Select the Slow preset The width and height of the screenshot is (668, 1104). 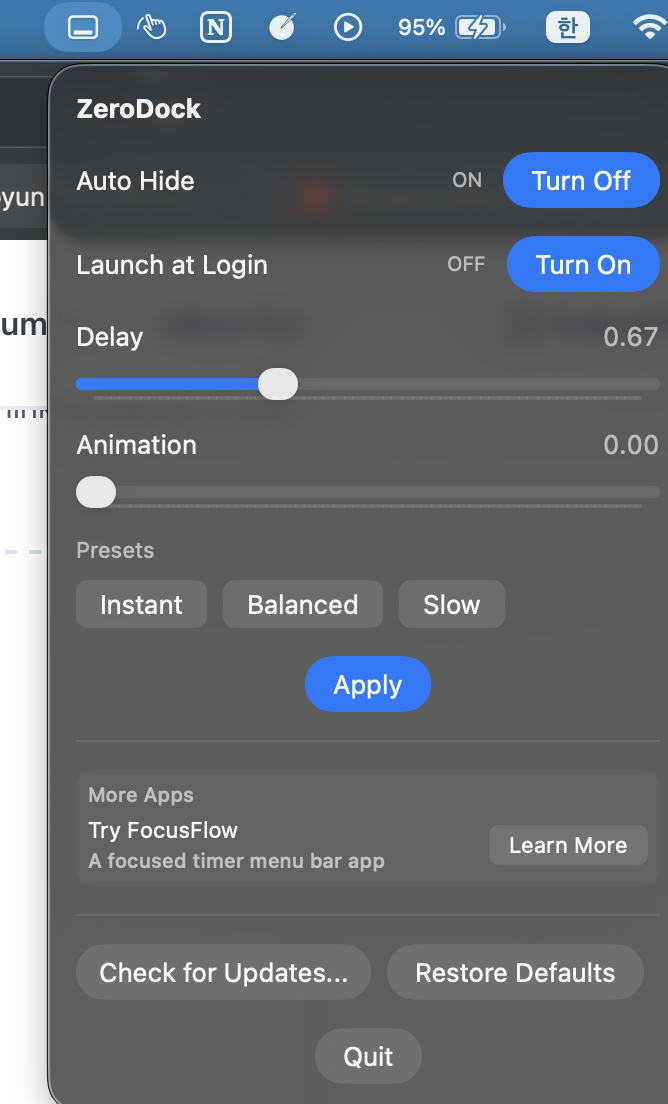(x=451, y=604)
